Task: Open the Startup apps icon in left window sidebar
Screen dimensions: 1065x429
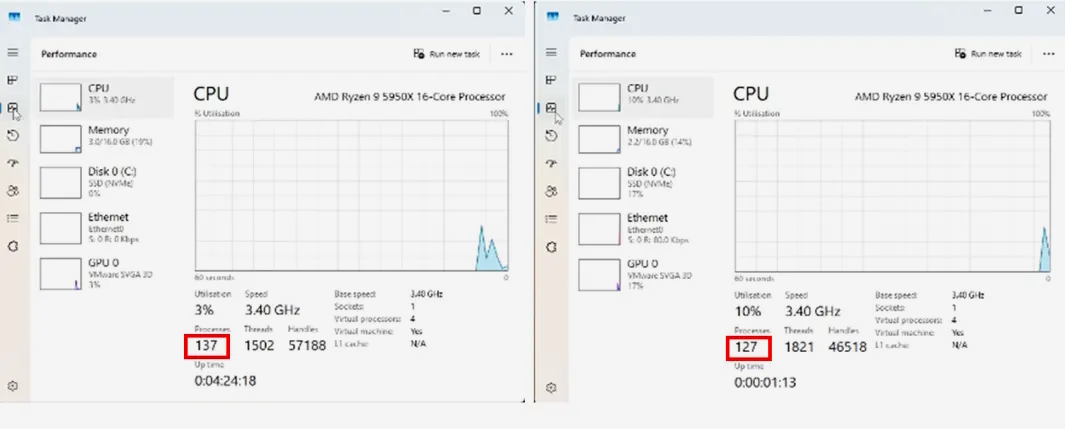Action: [x=13, y=163]
